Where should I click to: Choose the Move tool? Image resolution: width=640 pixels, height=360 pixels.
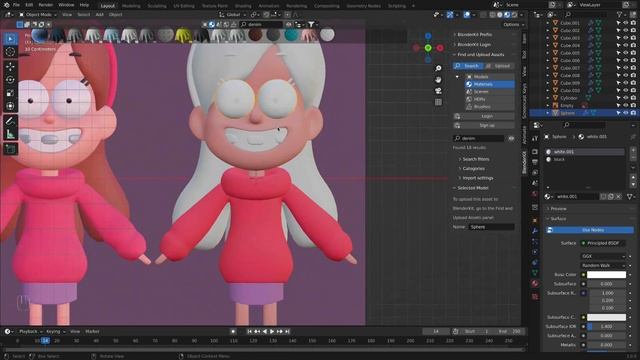(11, 66)
